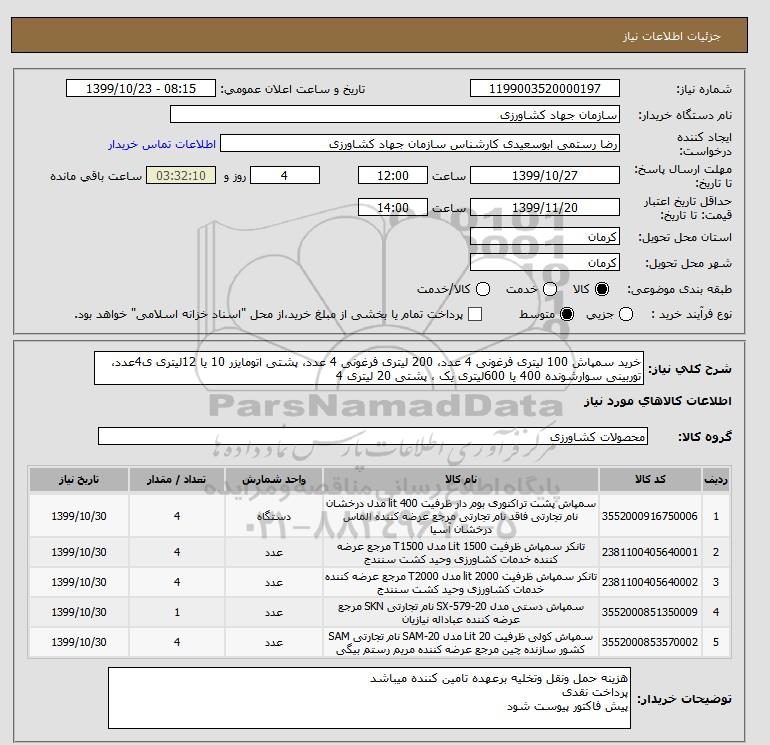Click the buyer organization name field

click(395, 115)
